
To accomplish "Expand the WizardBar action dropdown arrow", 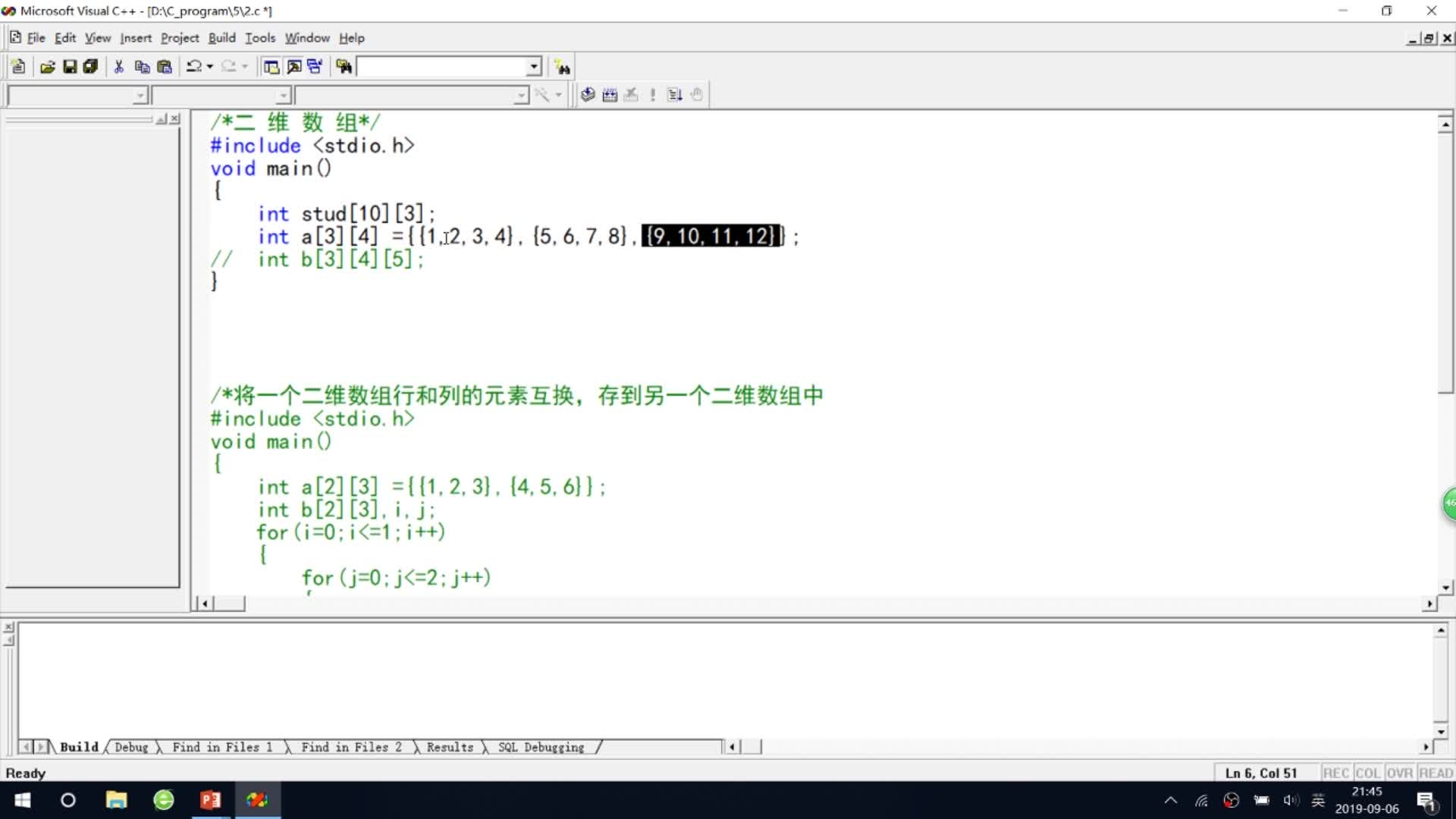I will coord(559,95).
